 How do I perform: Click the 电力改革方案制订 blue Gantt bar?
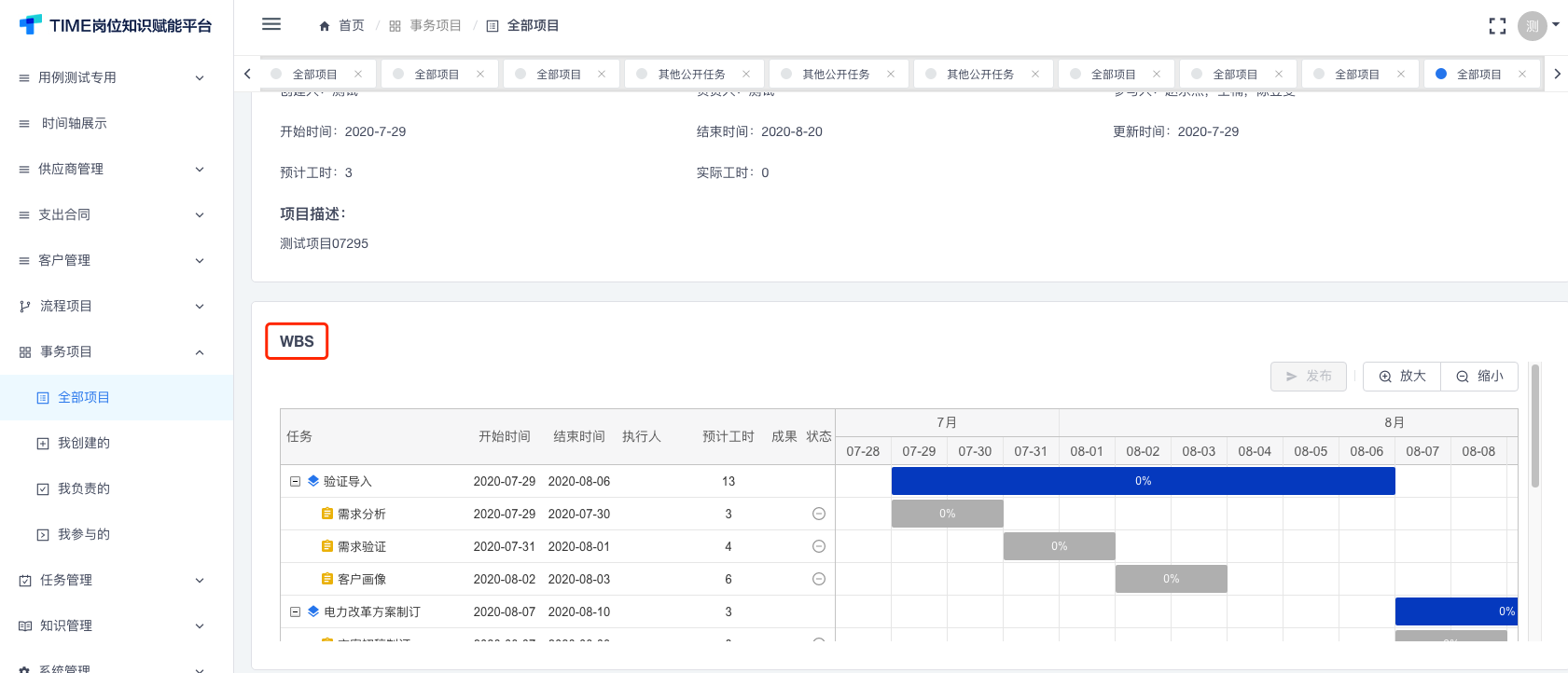coord(1456,611)
